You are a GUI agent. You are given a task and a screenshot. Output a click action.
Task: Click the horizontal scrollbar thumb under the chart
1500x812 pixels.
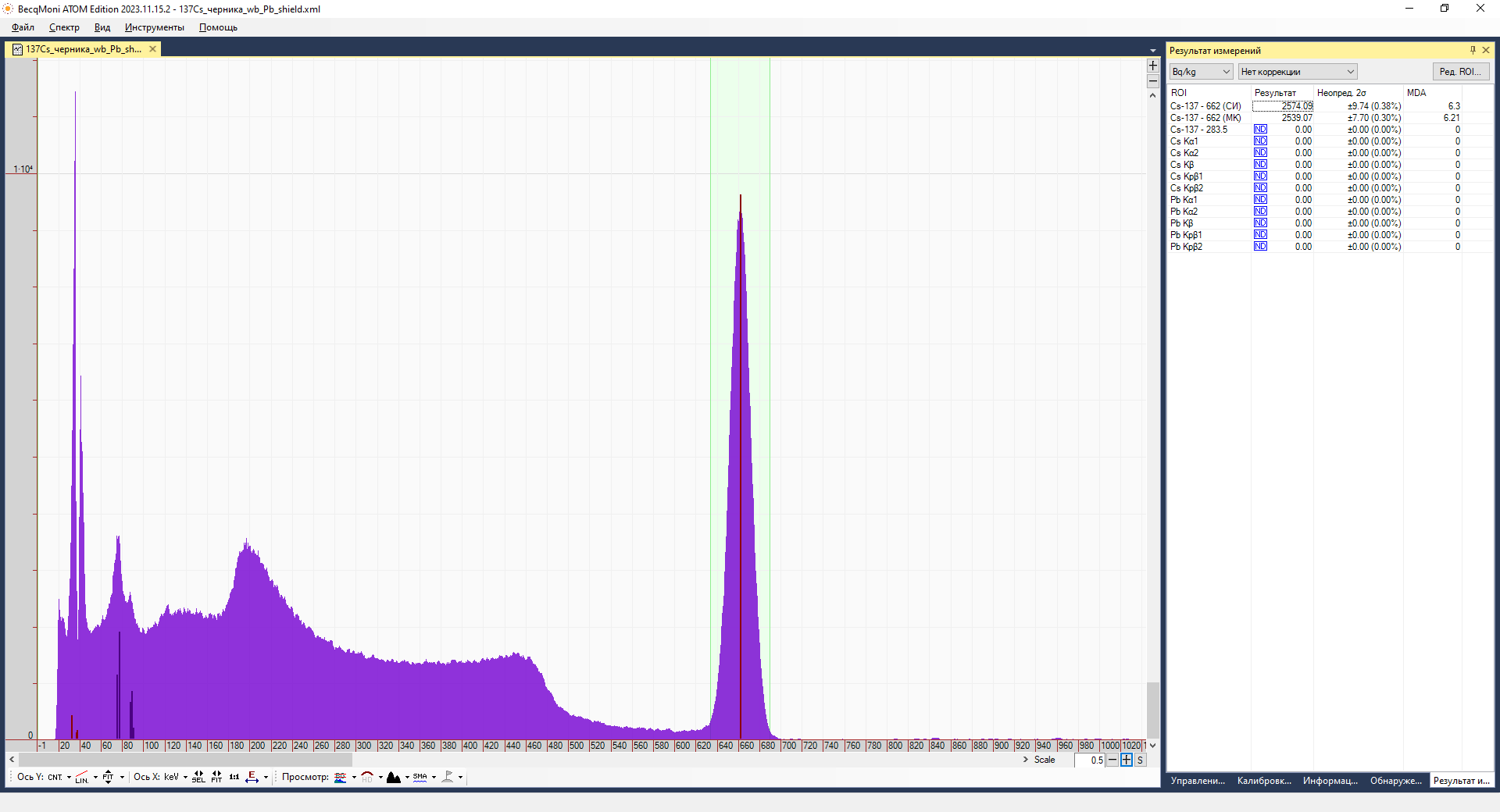tap(185, 760)
